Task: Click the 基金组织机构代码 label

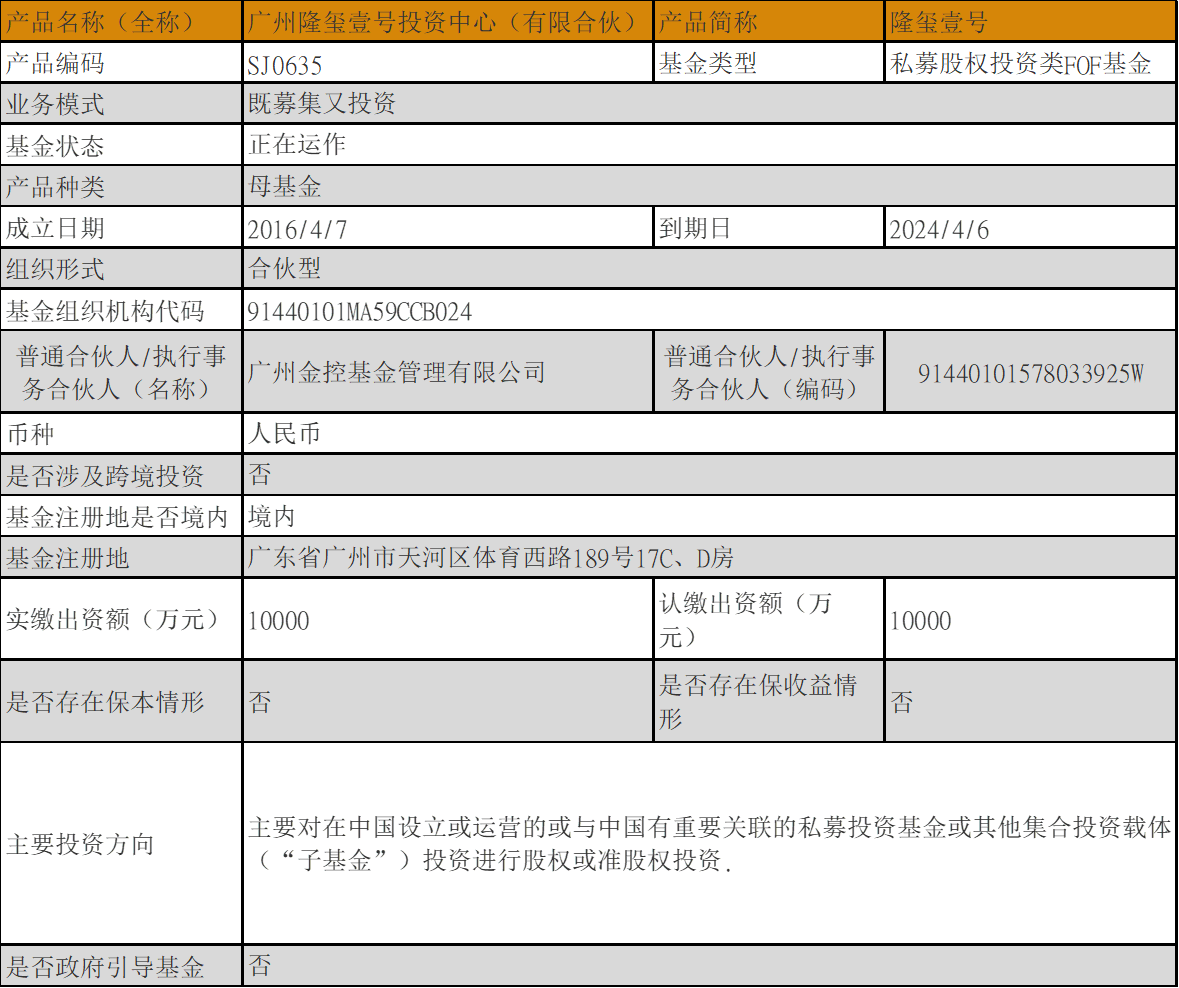Action: 105,311
